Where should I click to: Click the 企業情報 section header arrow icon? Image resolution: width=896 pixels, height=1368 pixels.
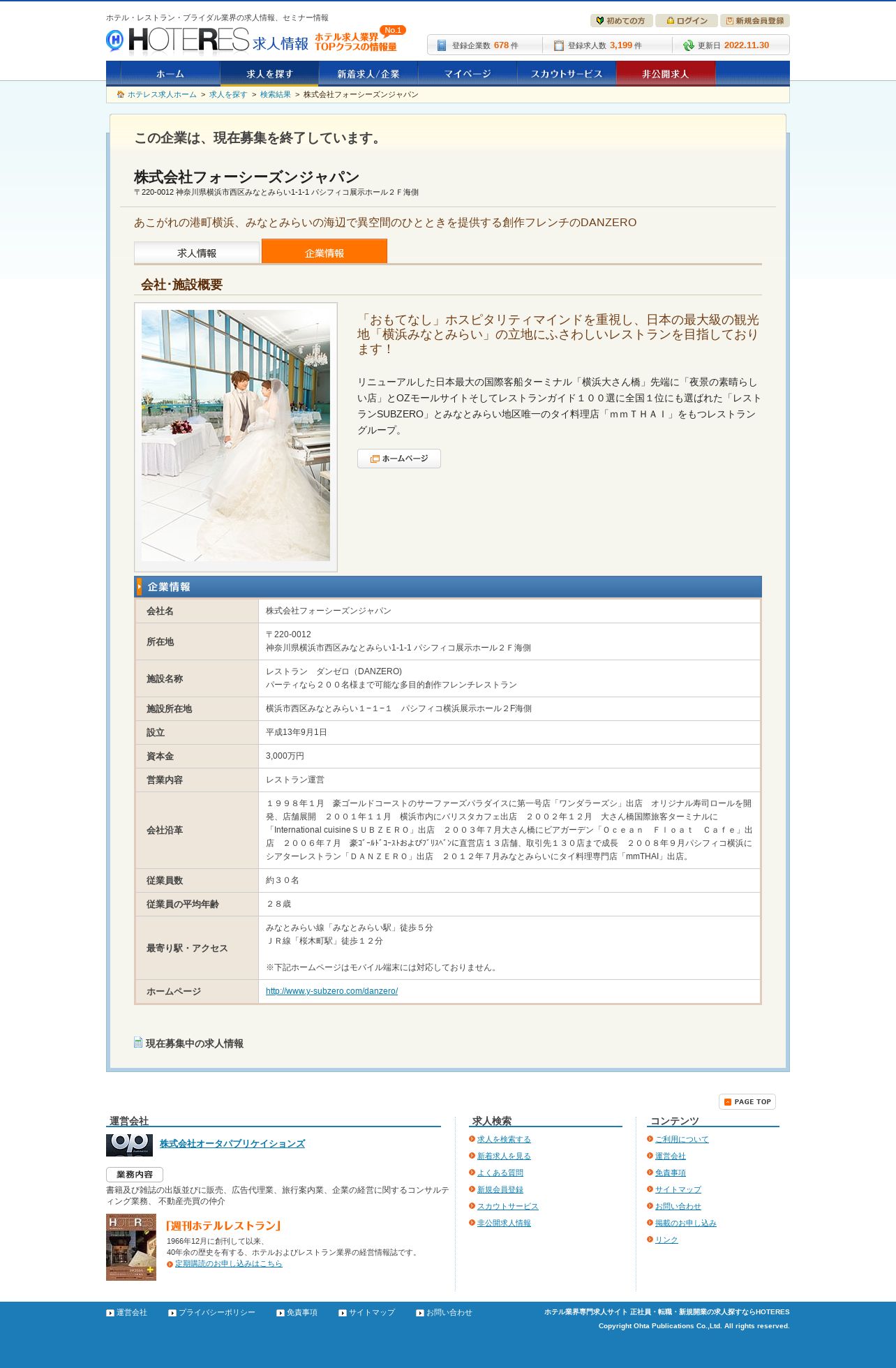(139, 586)
